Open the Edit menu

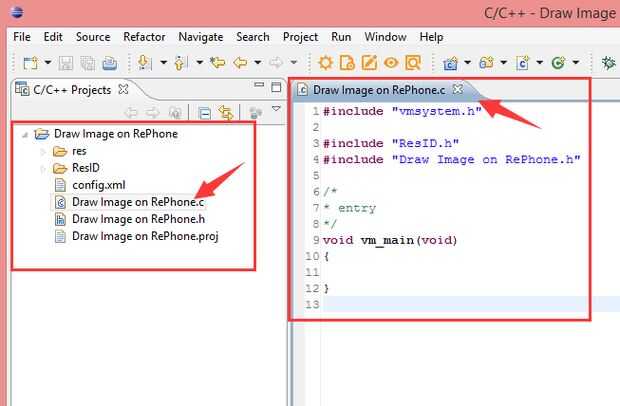click(x=53, y=37)
